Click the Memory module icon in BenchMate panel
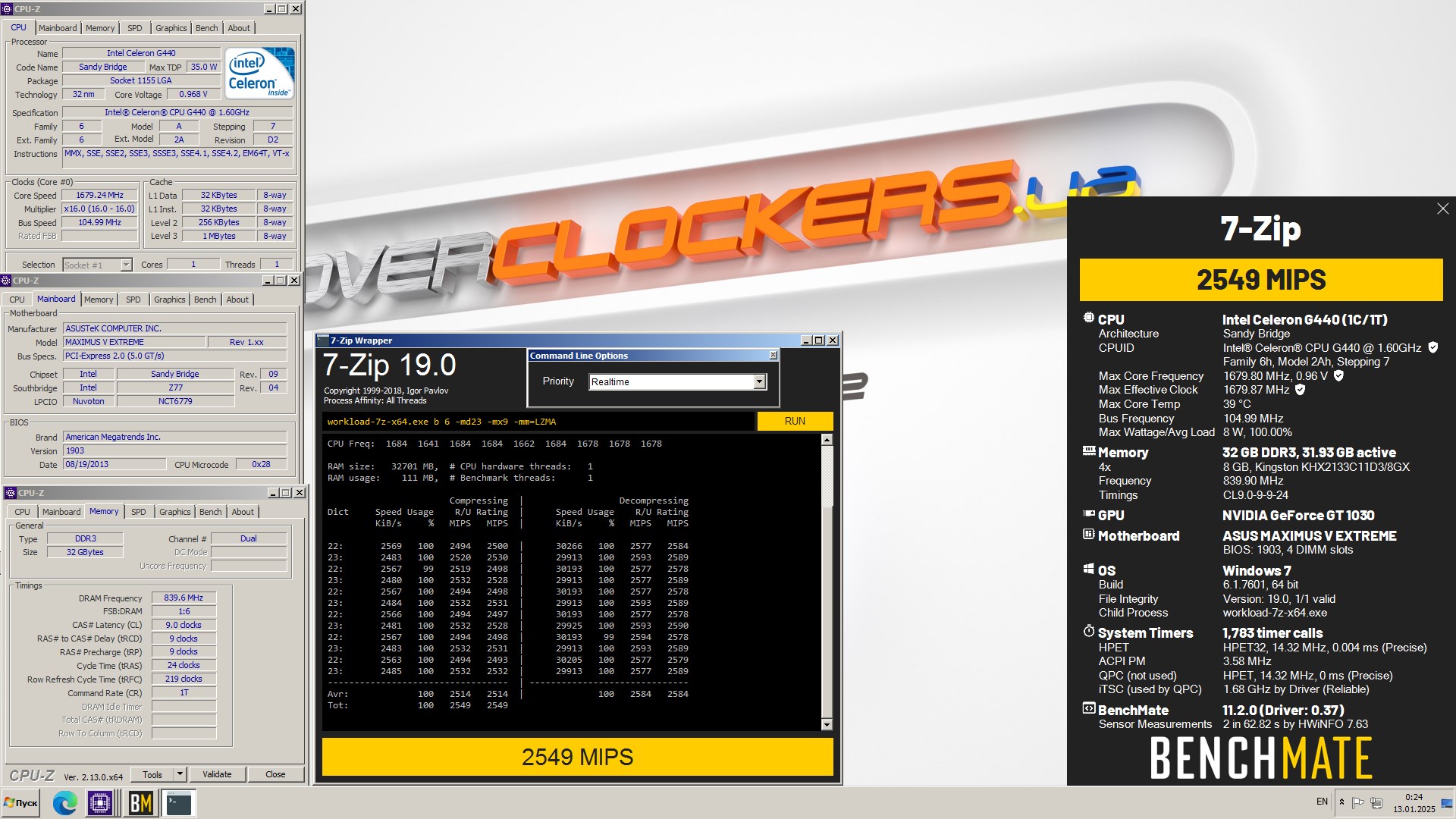This screenshot has width=1456, height=819. click(x=1089, y=451)
